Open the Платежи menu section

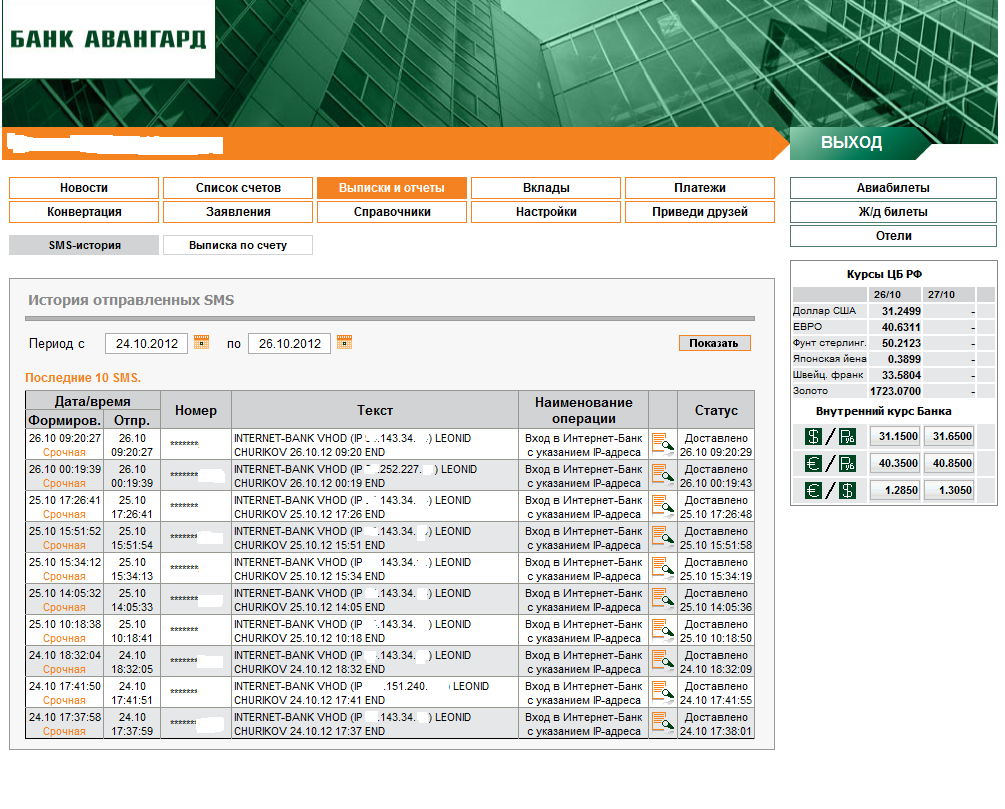700,188
